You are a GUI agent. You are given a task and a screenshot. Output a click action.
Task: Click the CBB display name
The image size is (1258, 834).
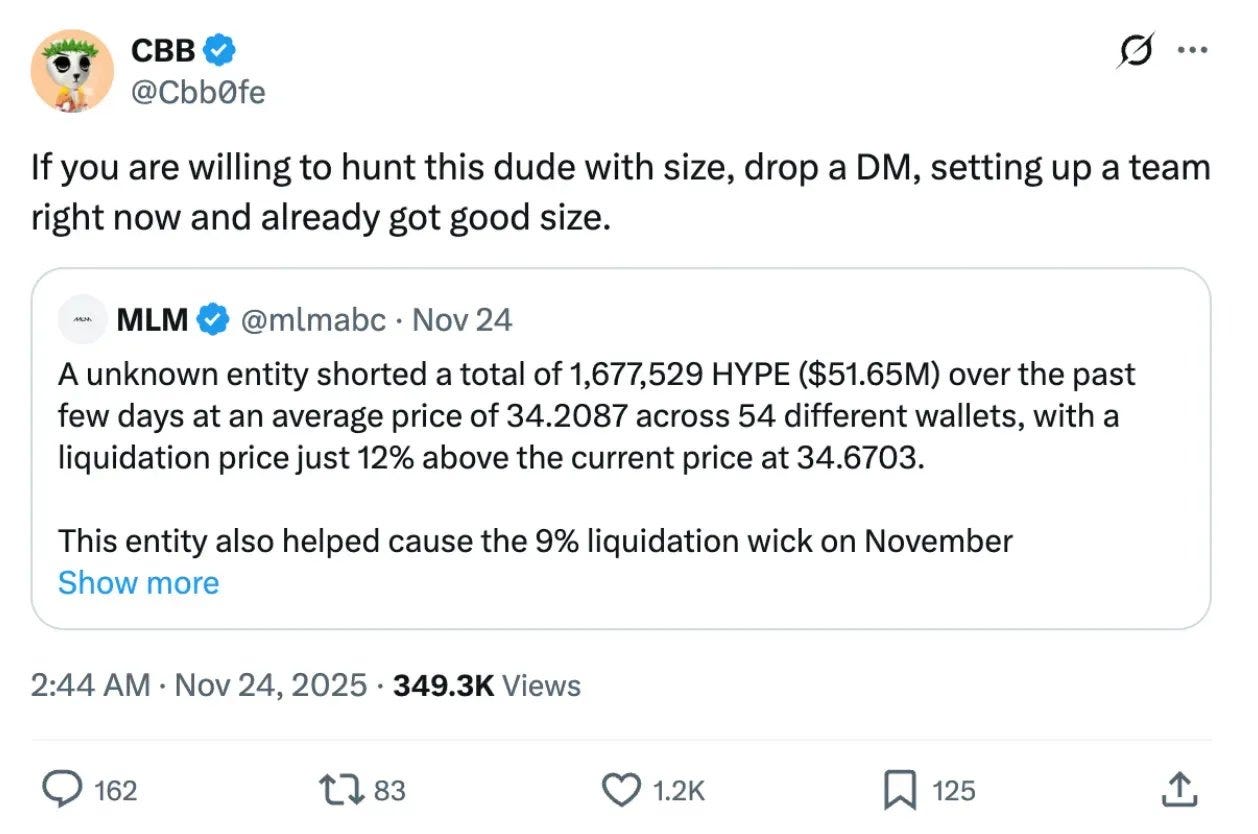(x=164, y=48)
